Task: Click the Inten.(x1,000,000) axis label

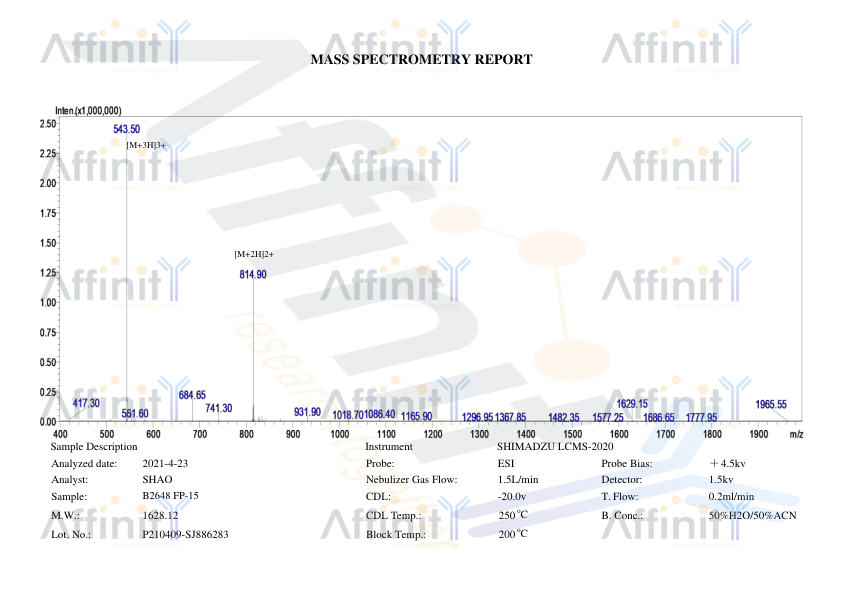Action: tap(89, 111)
